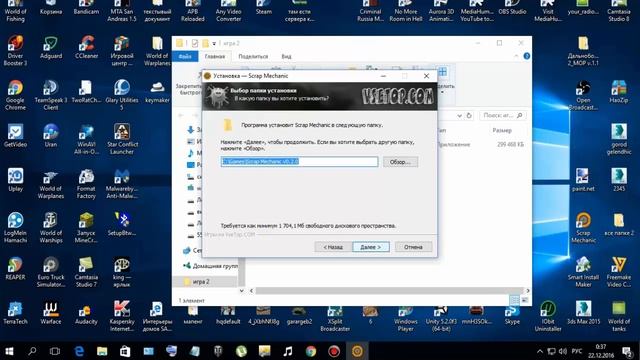Viewport: 640px width, 360px height.
Task: Open Driver Booster 3 desktop icon
Action: click(x=15, y=51)
